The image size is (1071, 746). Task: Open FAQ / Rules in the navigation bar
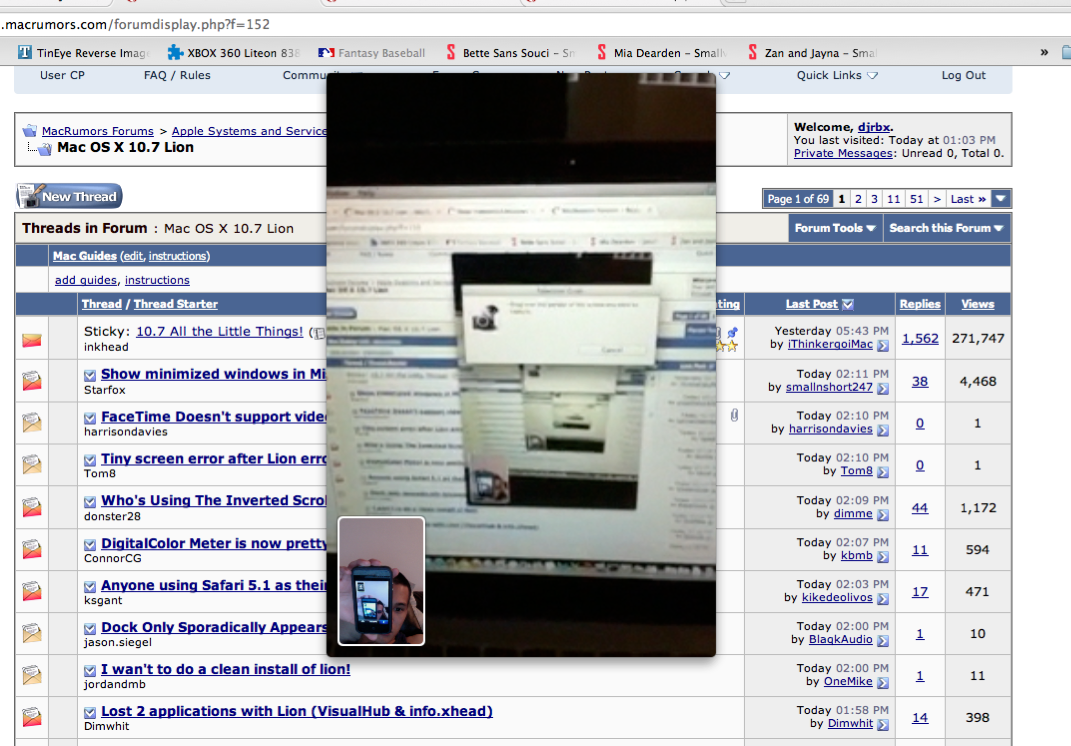pos(177,75)
